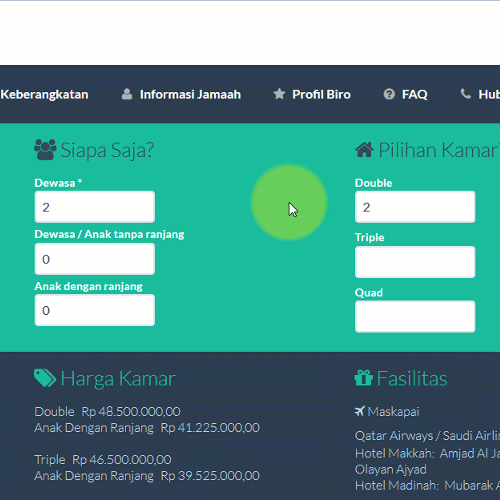Viewport: 500px width, 500px height.
Task: Click the phone icon in the navigation bar
Action: click(466, 94)
